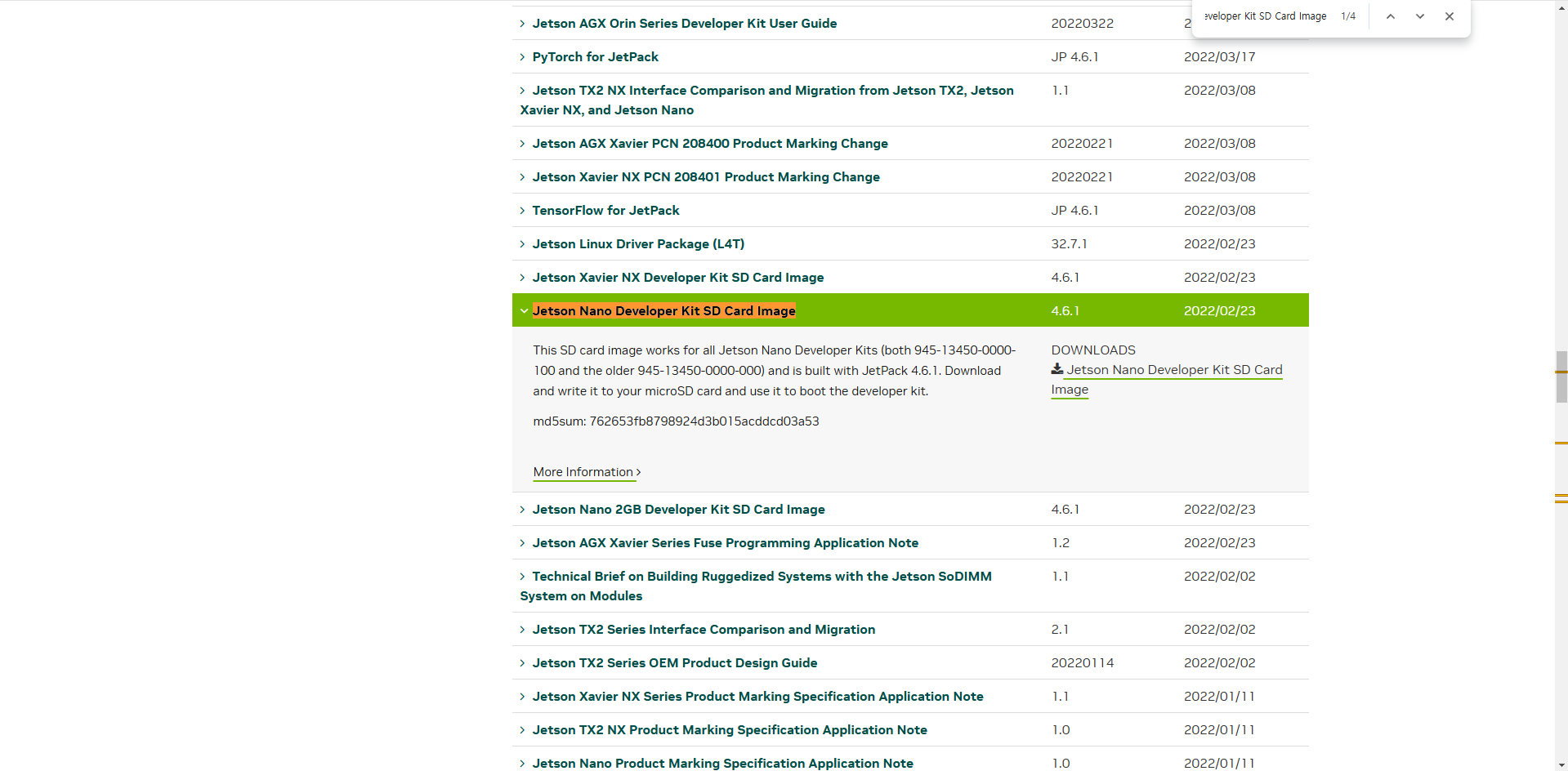Click the page vertical scrollbar thumb
Image resolution: width=1568 pixels, height=771 pixels.
point(1561,377)
